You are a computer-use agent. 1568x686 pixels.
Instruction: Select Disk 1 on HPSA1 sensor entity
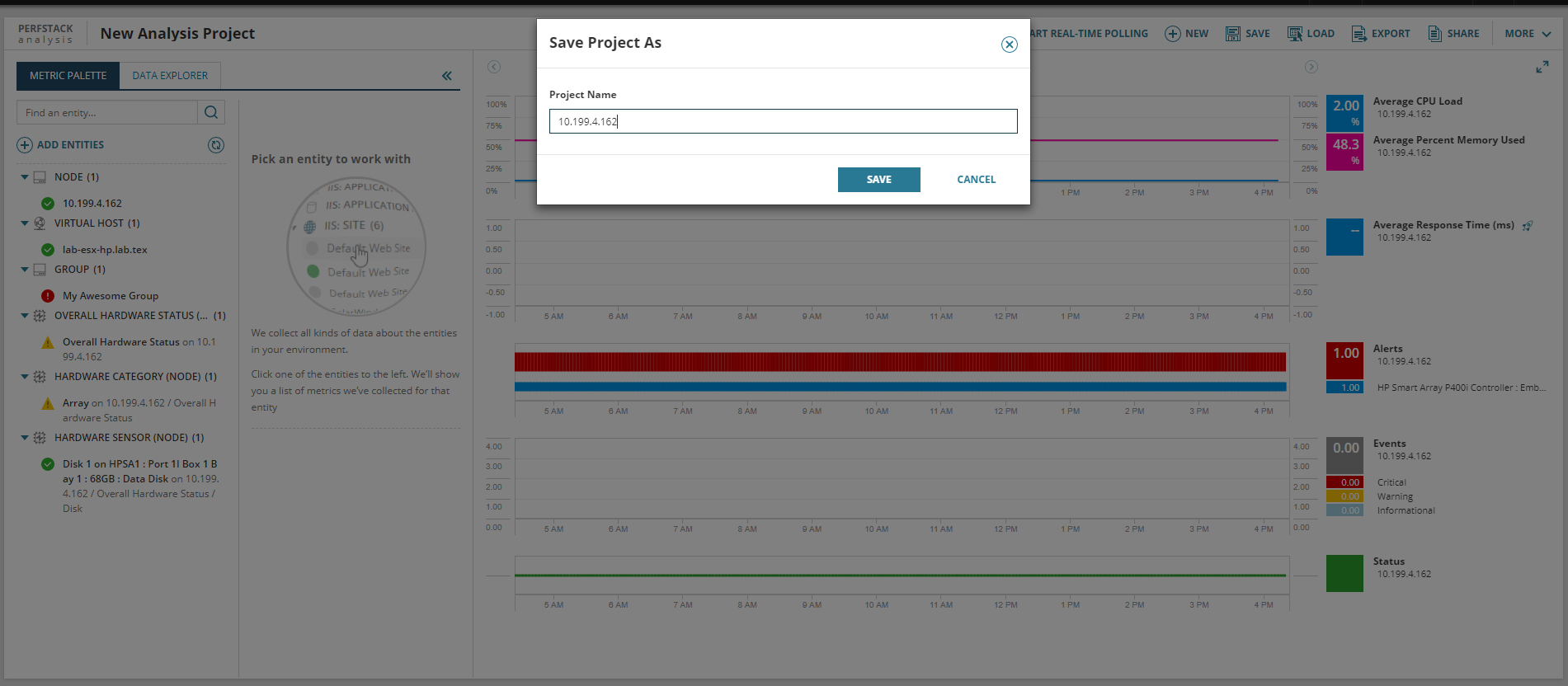click(140, 486)
